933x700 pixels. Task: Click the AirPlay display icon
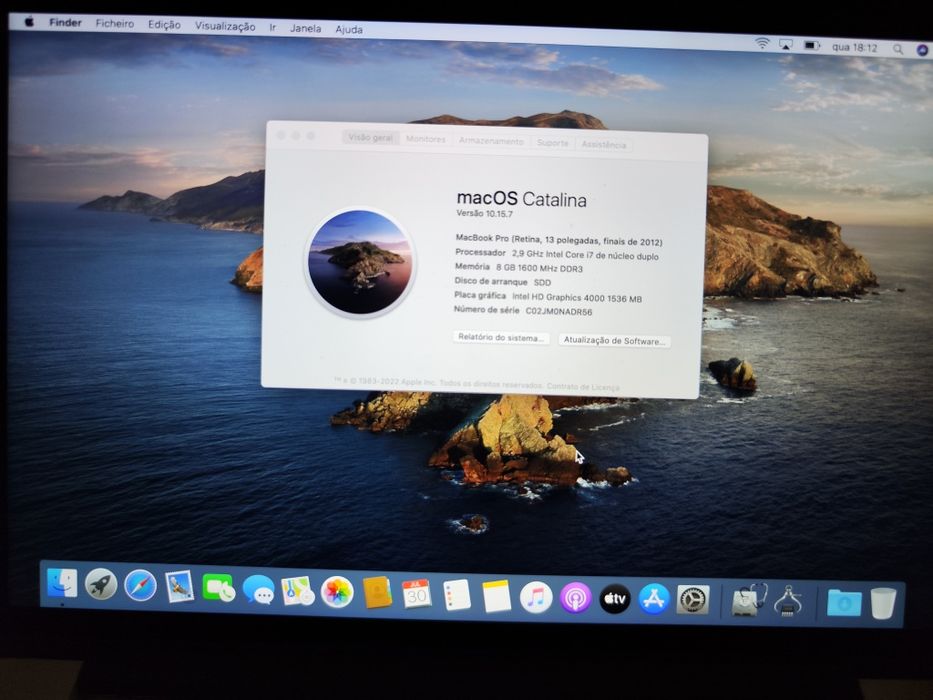point(786,44)
